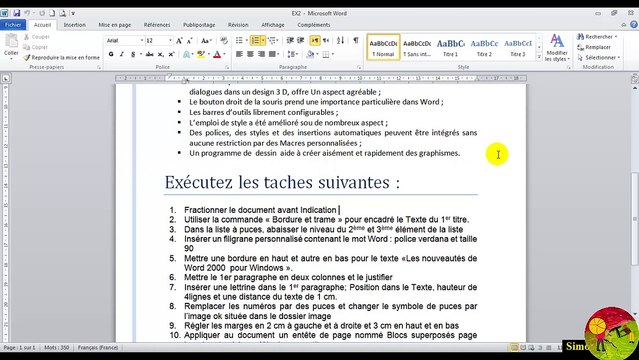Switch to the Révision tab

tap(238, 25)
